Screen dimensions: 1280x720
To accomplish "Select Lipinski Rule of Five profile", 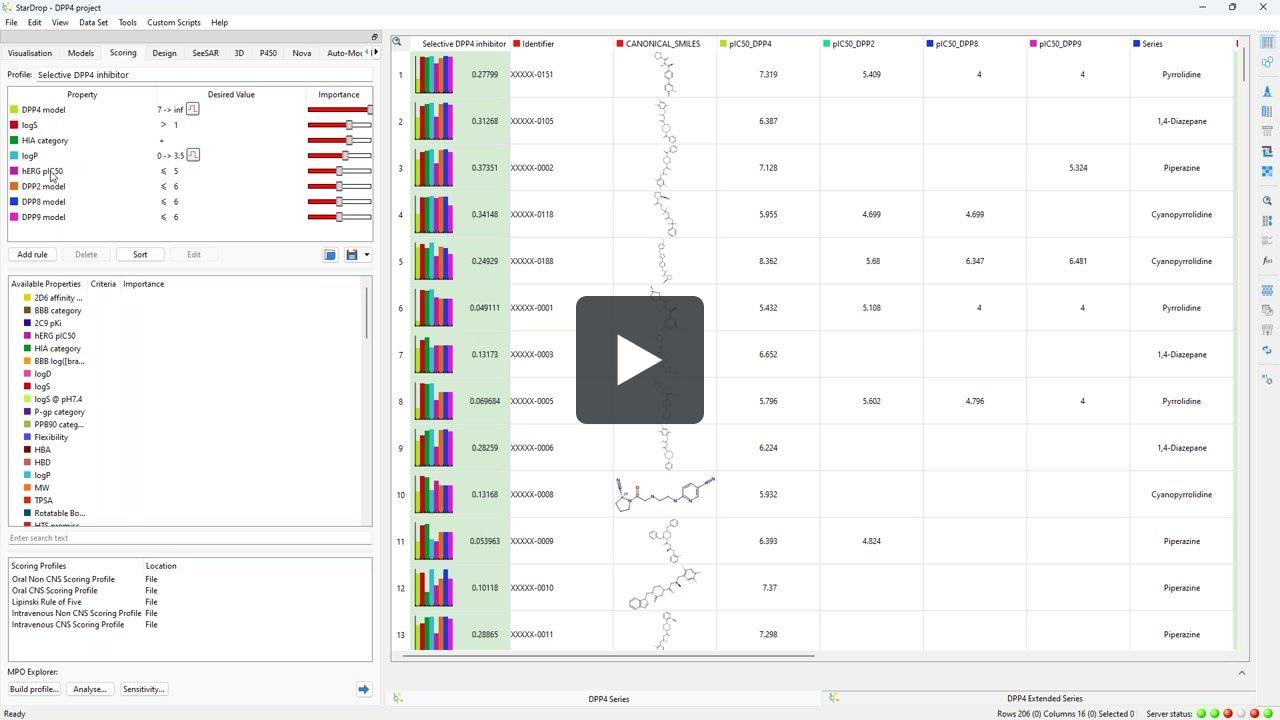I will point(47,602).
